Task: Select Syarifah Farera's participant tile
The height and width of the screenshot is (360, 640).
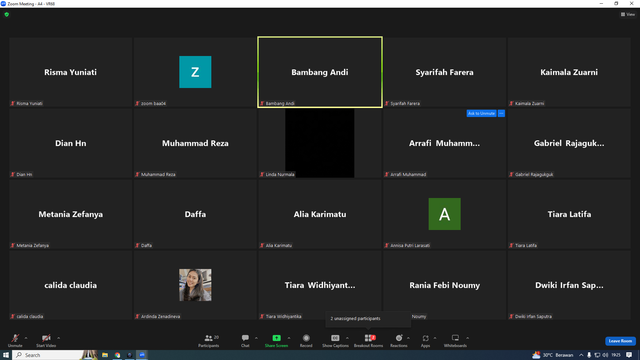Action: click(x=444, y=72)
